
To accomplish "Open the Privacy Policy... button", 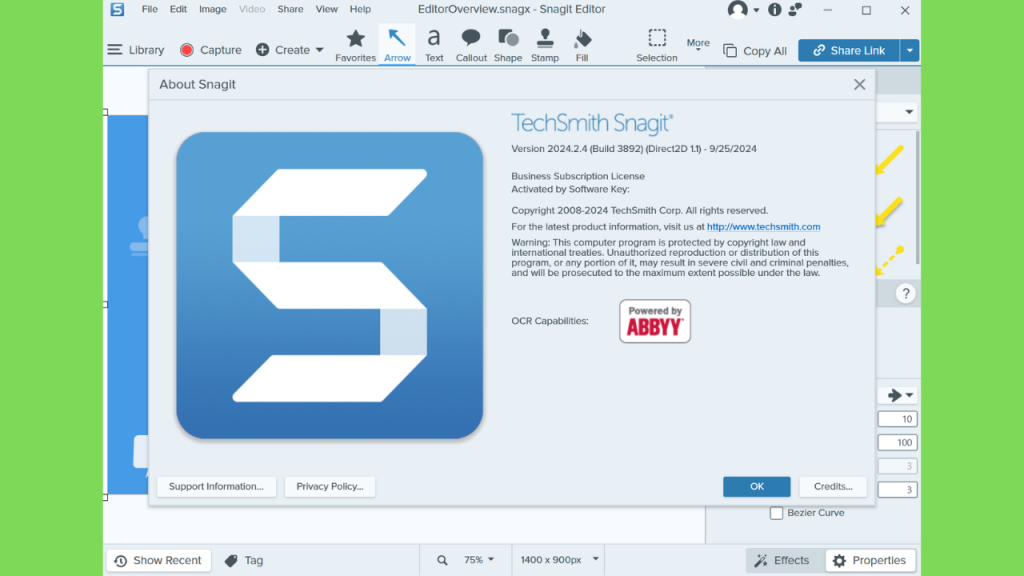I will (x=330, y=487).
